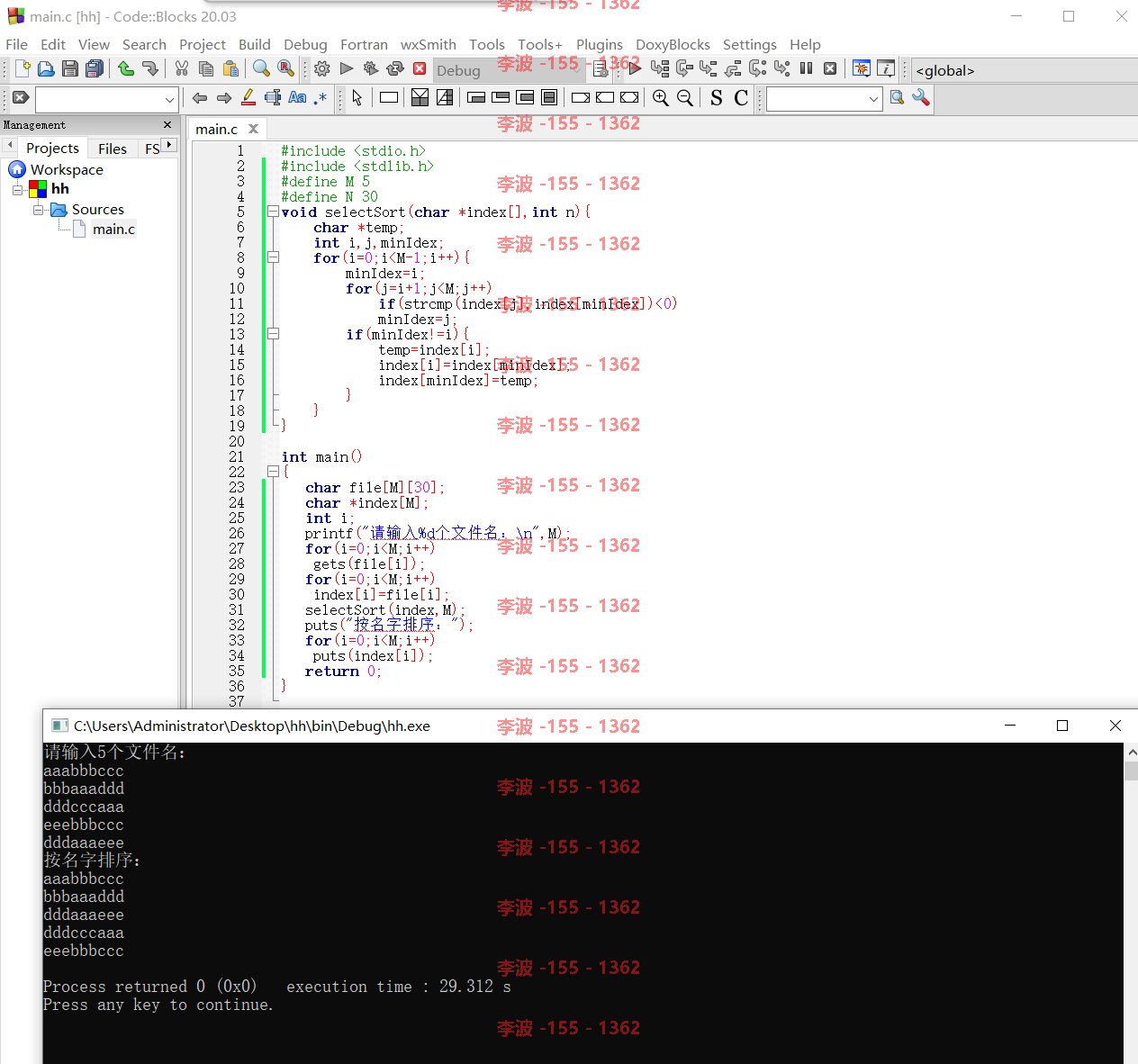Screen dimensions: 1138x1064
Task: Click the debugger Step into icon
Action: pos(709,68)
